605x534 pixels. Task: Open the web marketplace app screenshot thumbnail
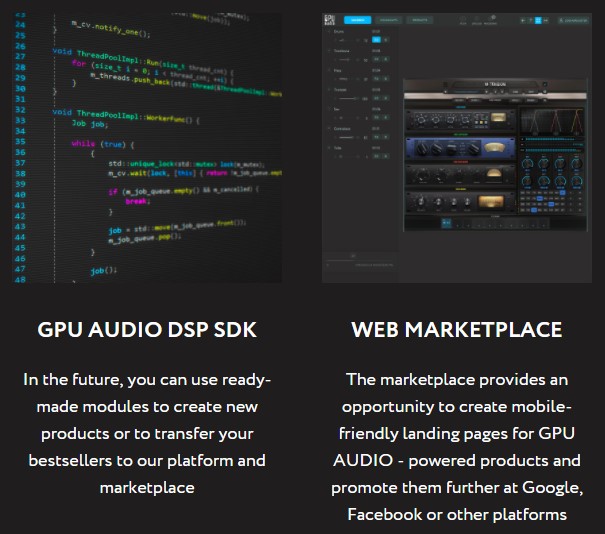click(457, 148)
